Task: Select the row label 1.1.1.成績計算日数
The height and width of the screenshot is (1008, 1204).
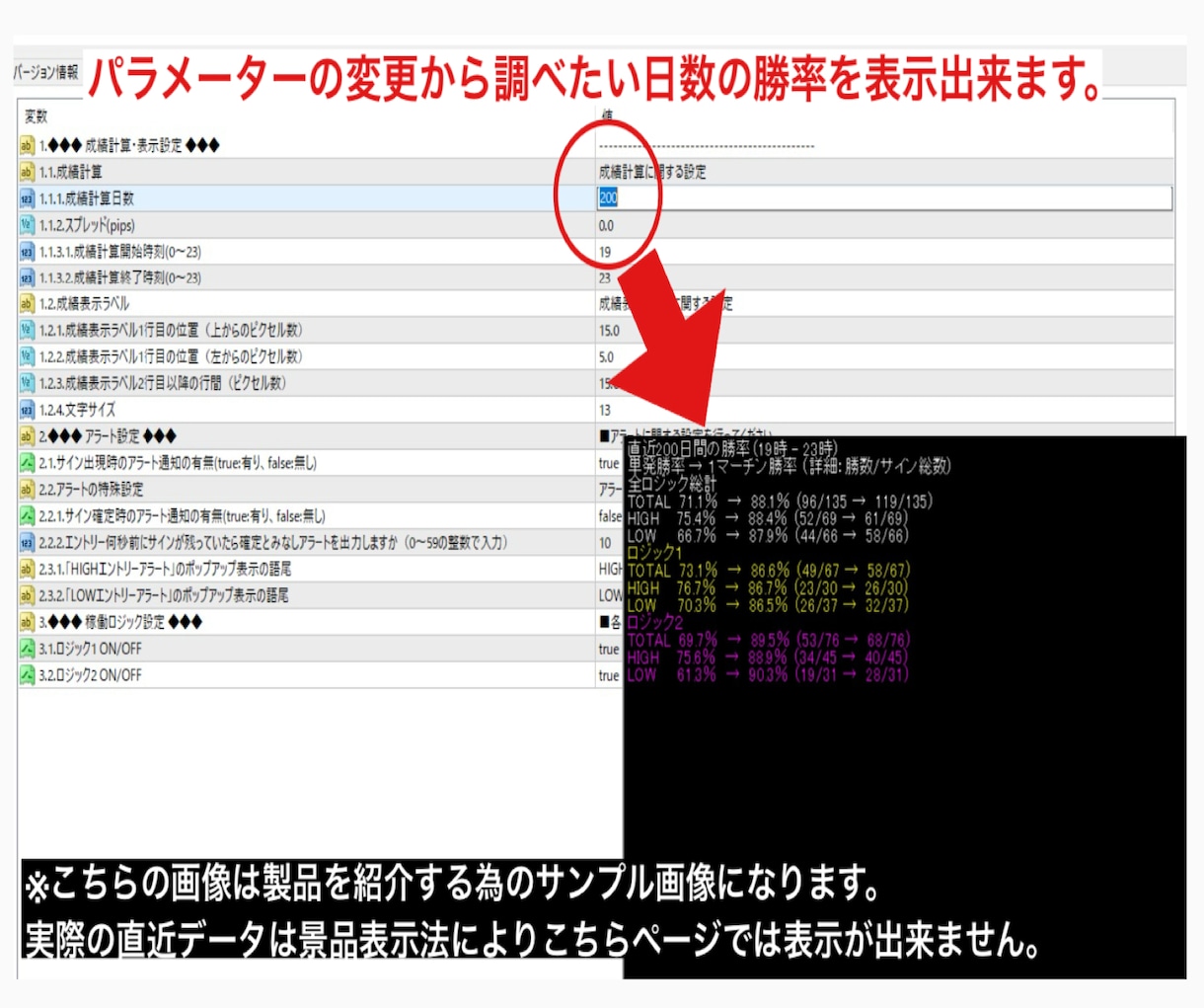Action: coord(87,198)
